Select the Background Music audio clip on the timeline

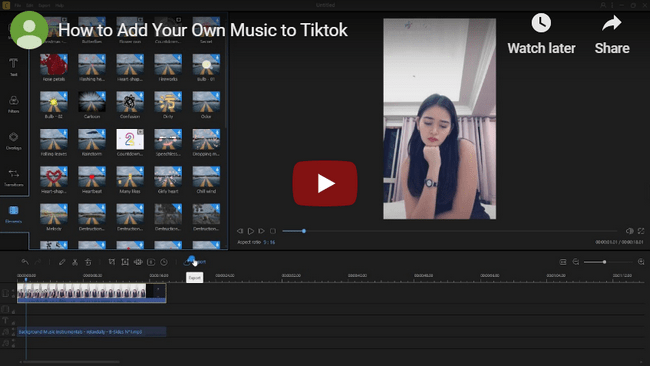pyautogui.click(x=91, y=332)
